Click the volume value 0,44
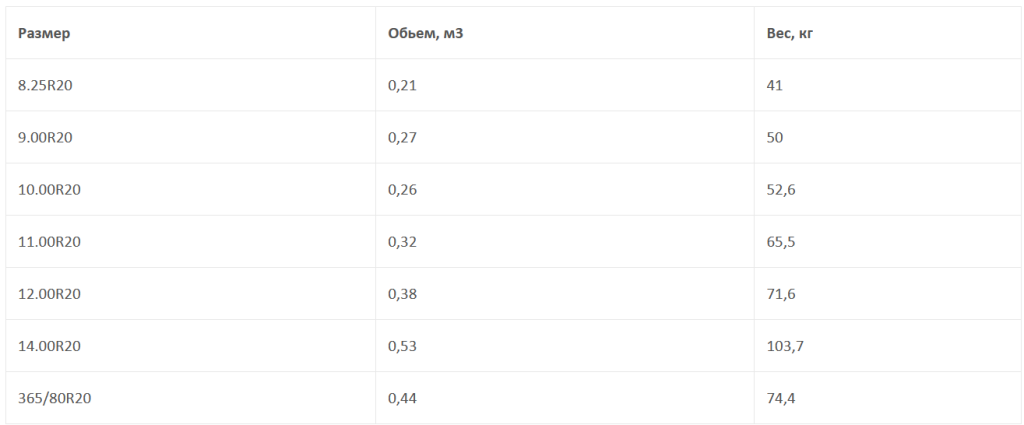1024x425 pixels. point(401,398)
